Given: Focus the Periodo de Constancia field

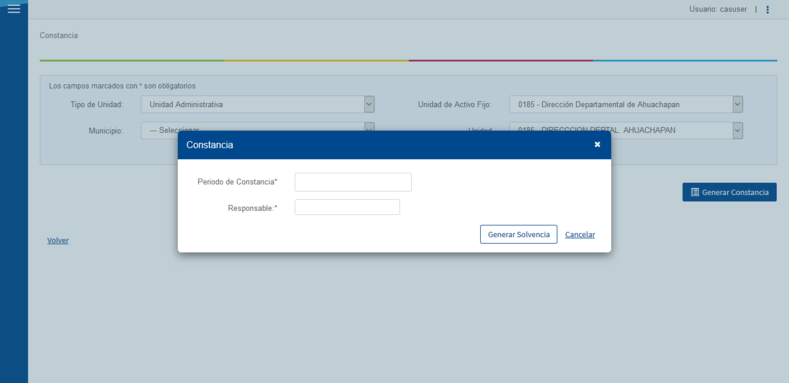Looking at the screenshot, I should click(x=353, y=182).
